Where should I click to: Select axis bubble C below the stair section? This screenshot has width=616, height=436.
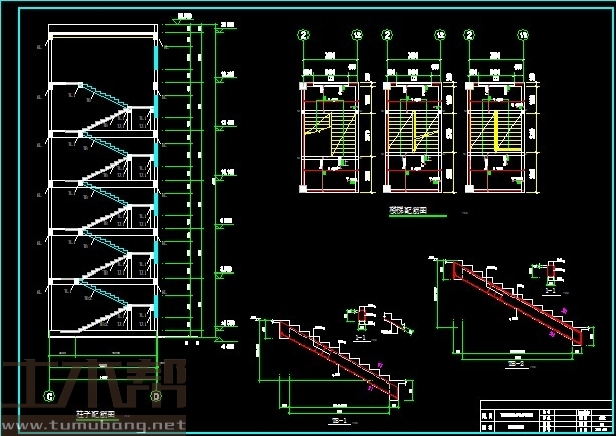pos(49,397)
